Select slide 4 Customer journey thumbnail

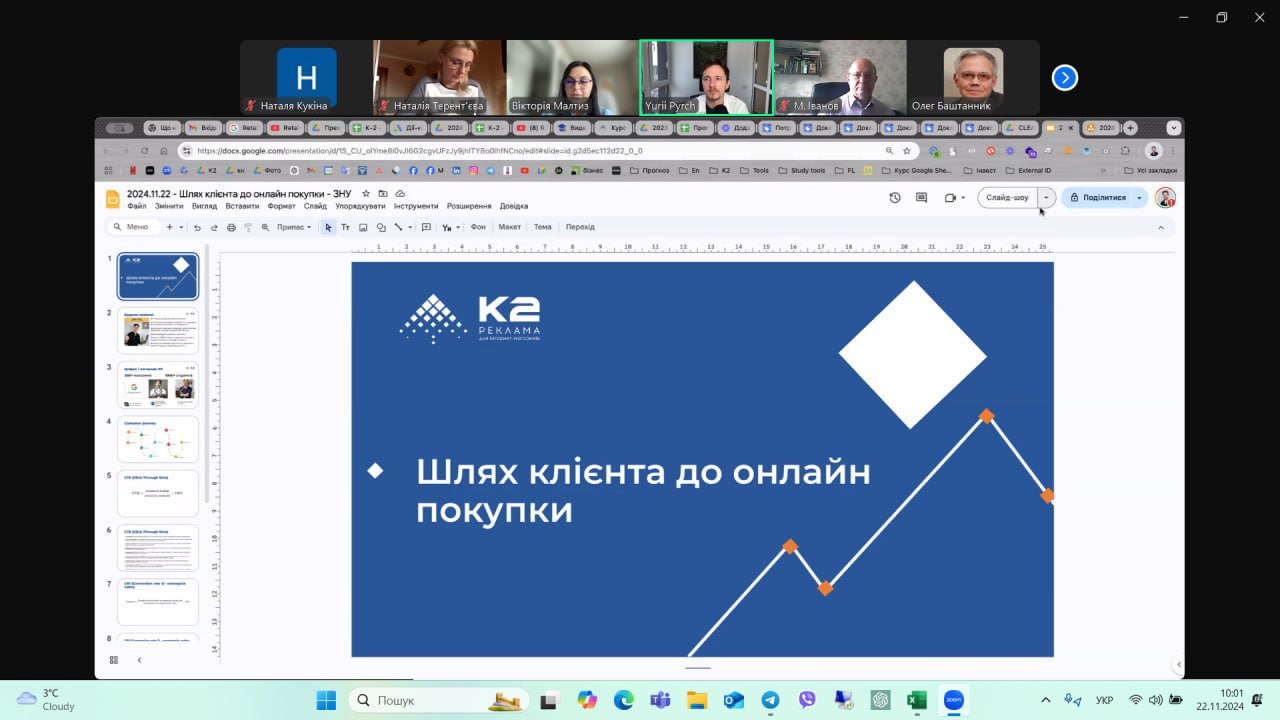pos(158,439)
